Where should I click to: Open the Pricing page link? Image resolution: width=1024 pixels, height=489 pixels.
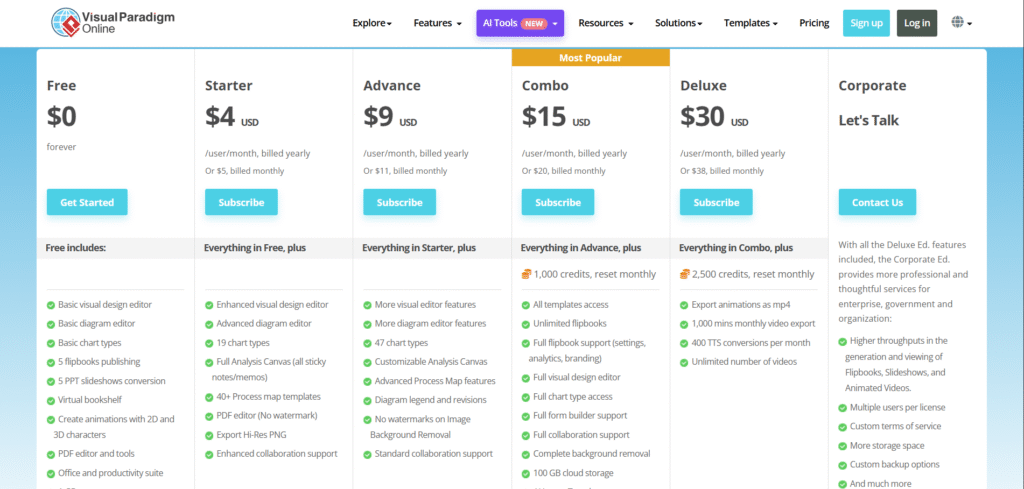[814, 23]
